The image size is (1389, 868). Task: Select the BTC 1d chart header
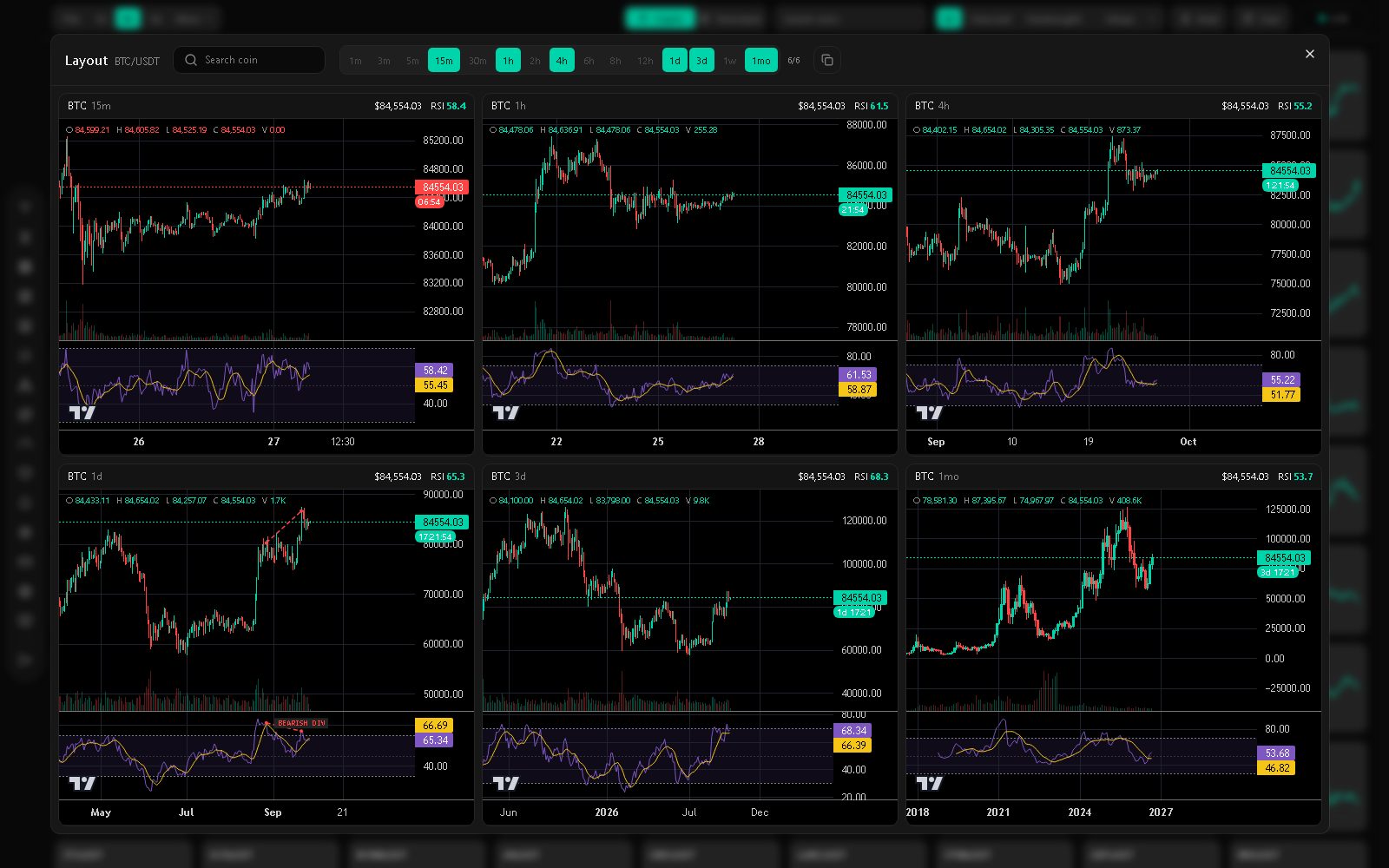point(267,477)
